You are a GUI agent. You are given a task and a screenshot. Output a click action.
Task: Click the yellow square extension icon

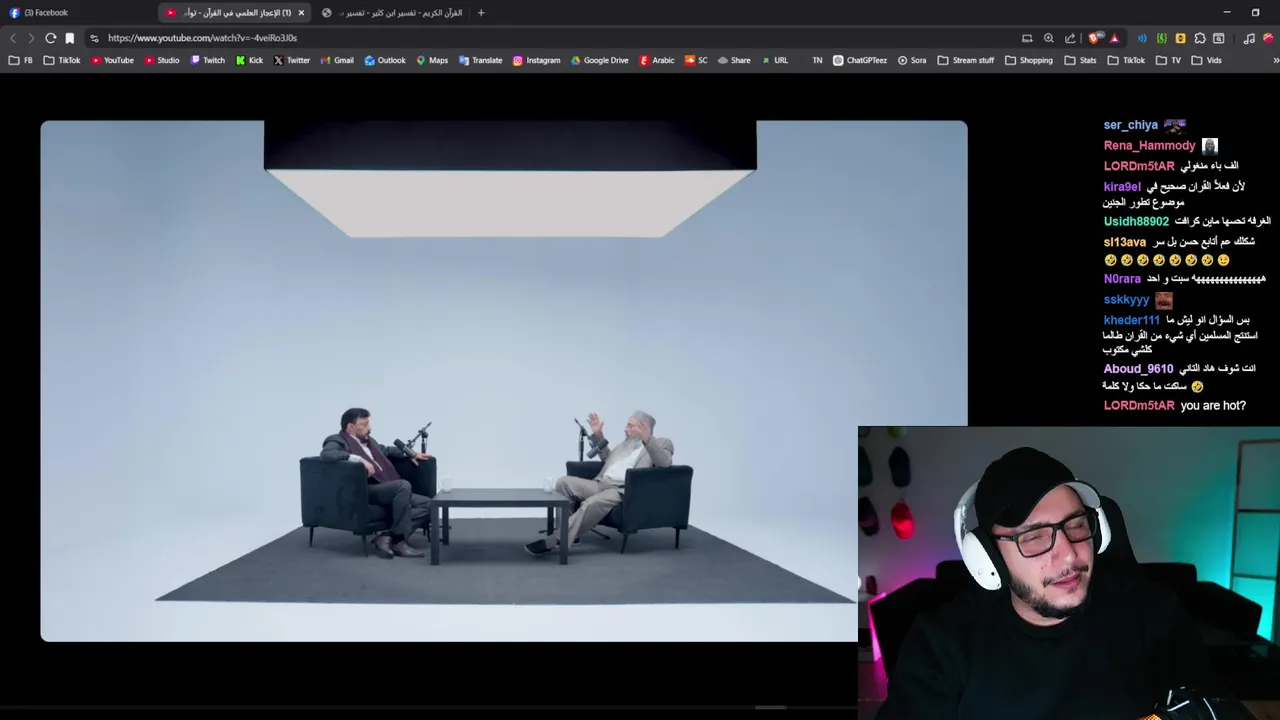[1181, 38]
